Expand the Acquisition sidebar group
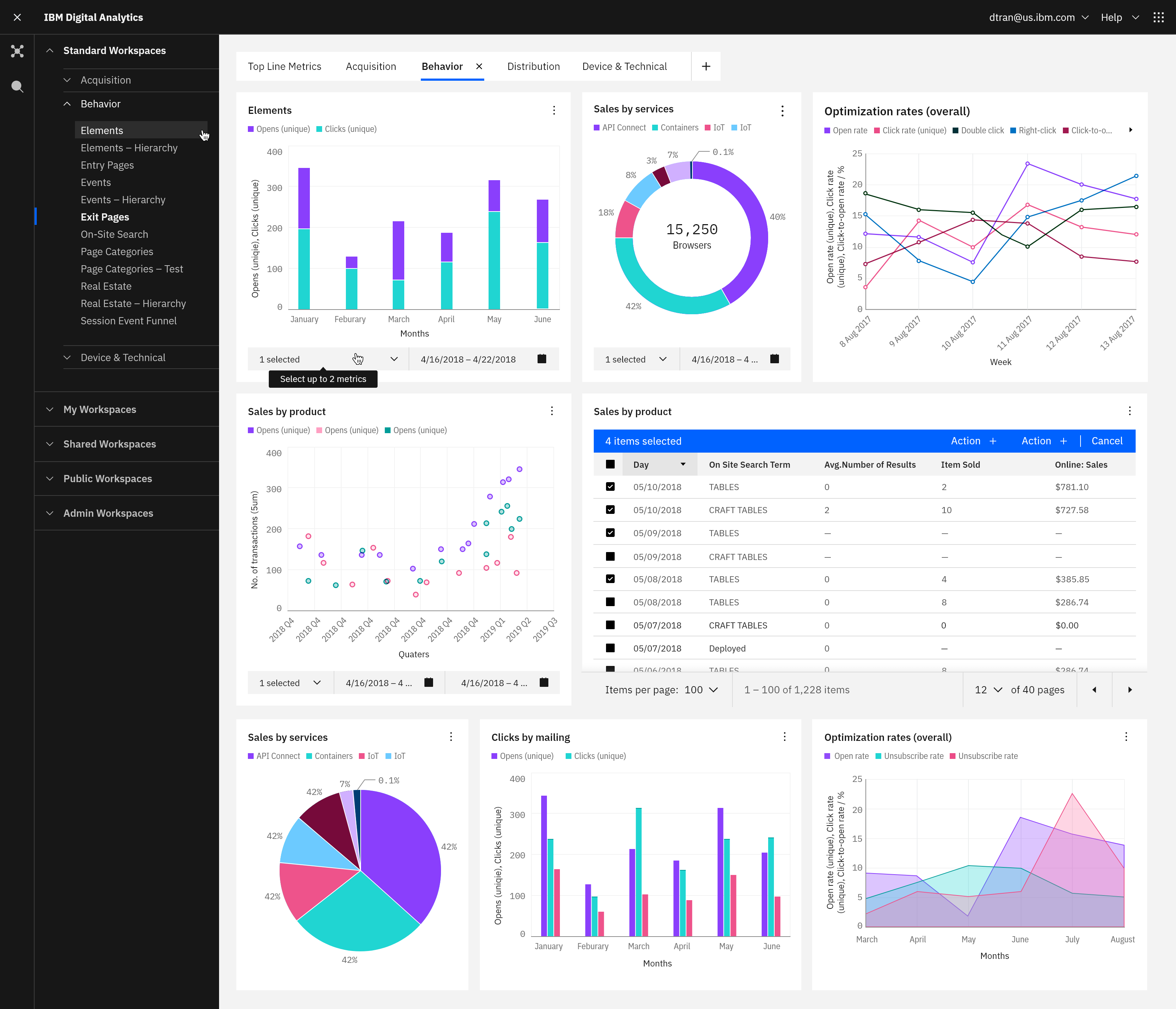The image size is (1176, 1009). (x=67, y=80)
